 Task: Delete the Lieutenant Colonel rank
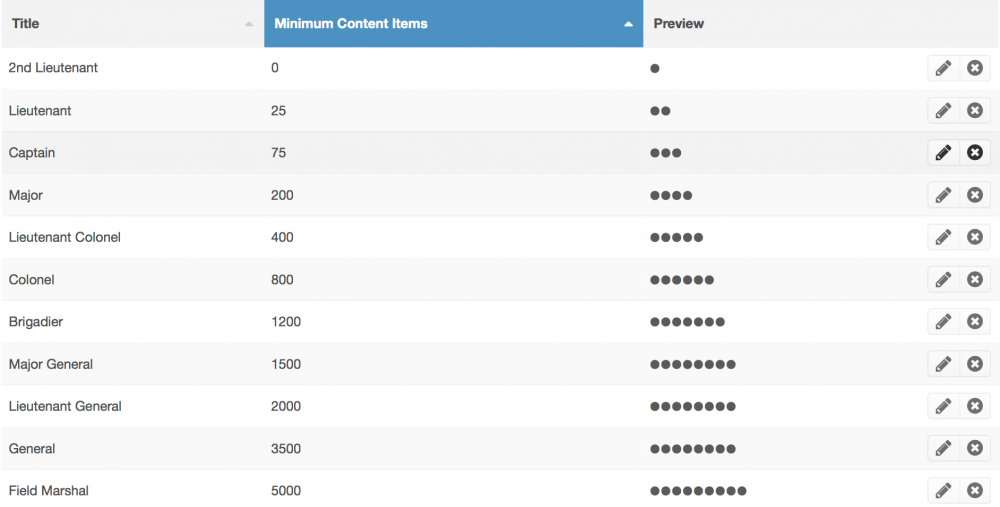click(x=974, y=237)
